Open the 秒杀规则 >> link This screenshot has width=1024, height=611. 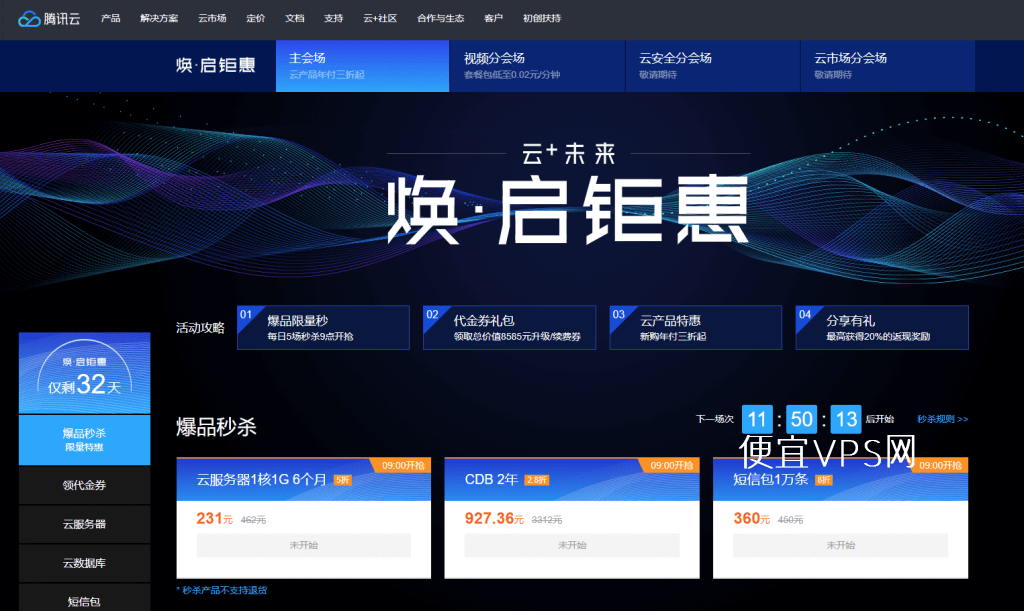tap(942, 419)
